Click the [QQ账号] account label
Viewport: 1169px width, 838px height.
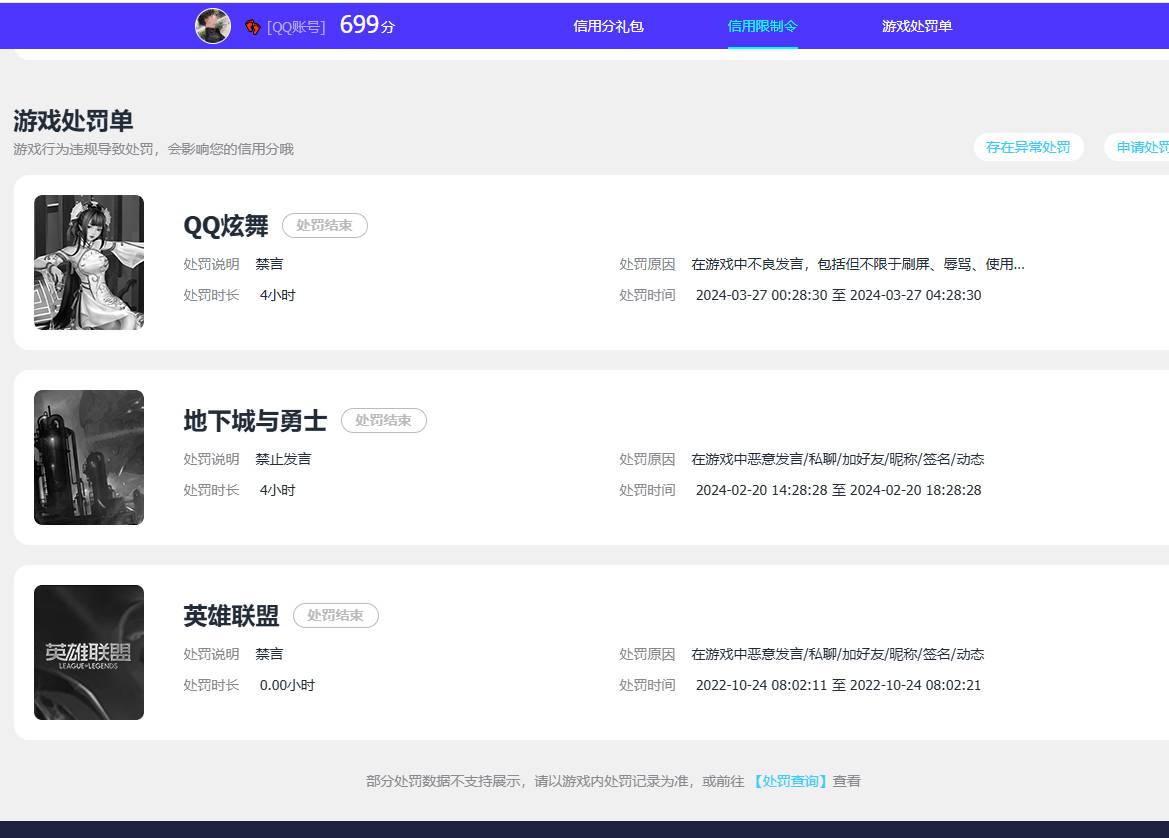pos(296,27)
